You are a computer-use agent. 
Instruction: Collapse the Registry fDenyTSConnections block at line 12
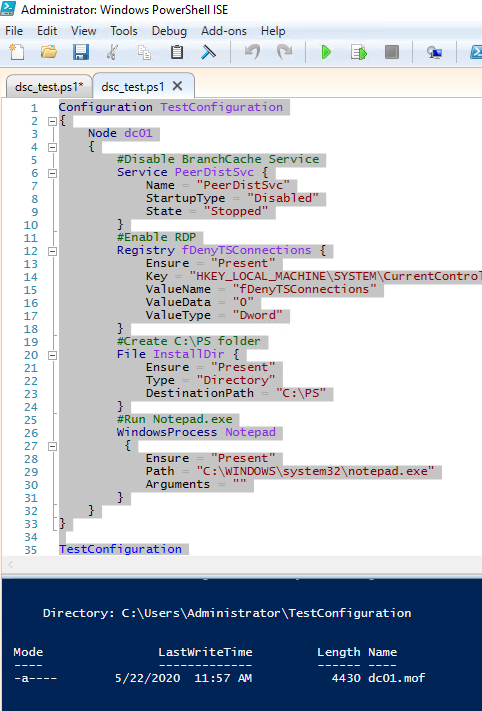pyautogui.click(x=53, y=251)
